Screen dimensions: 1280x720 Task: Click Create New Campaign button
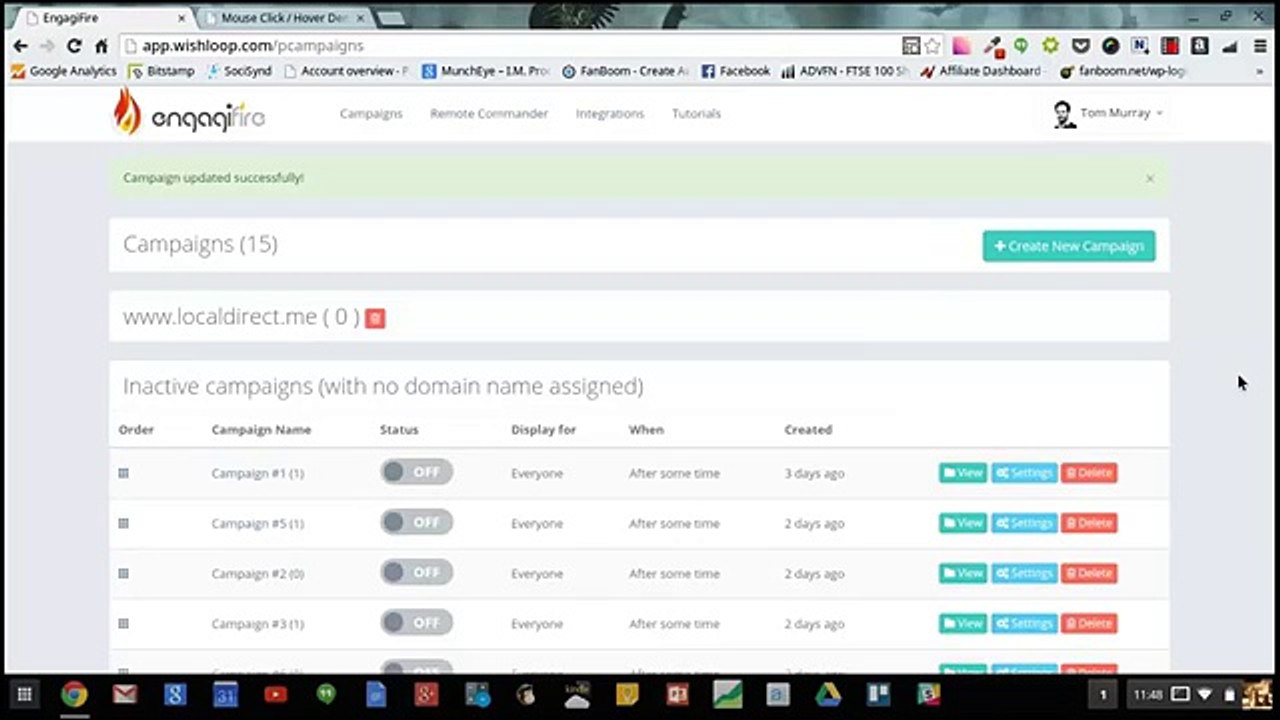(1069, 246)
